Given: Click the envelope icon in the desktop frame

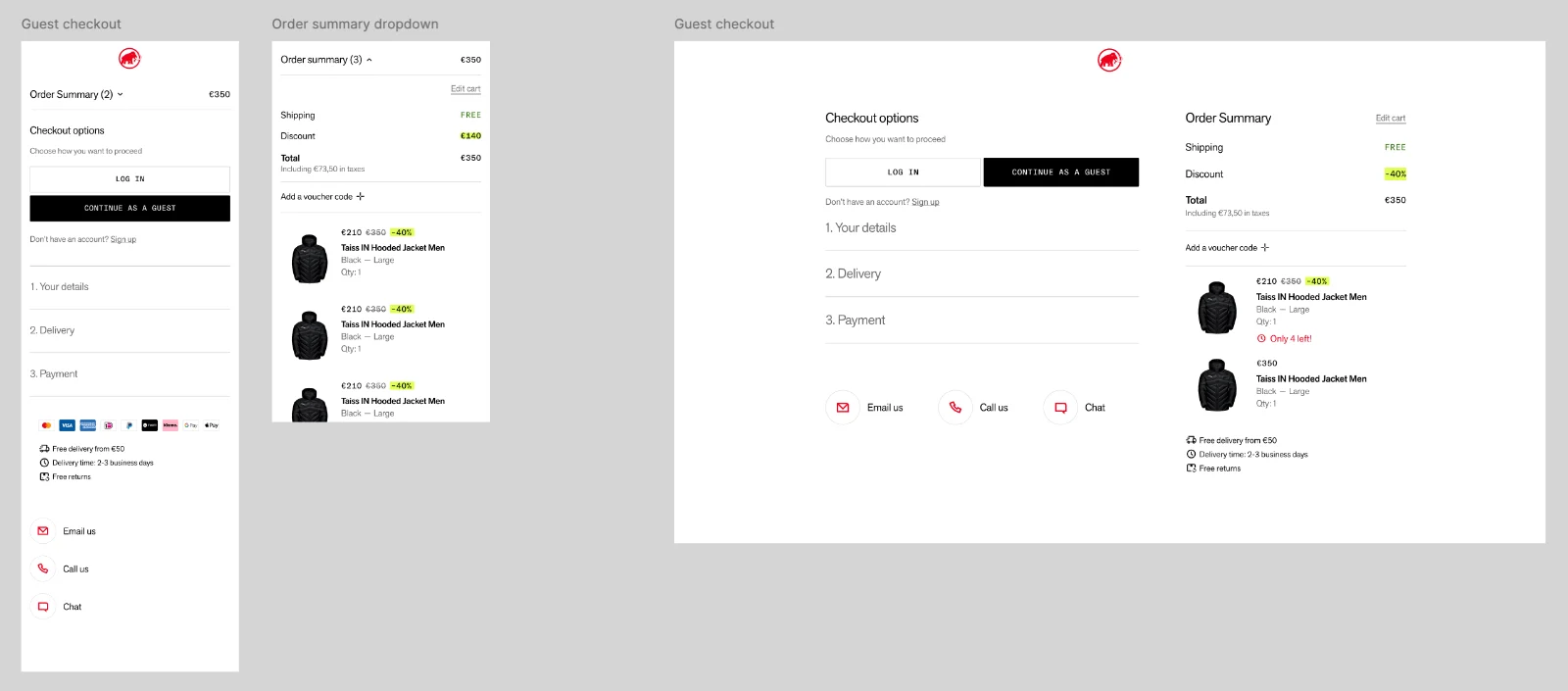Looking at the screenshot, I should (843, 408).
